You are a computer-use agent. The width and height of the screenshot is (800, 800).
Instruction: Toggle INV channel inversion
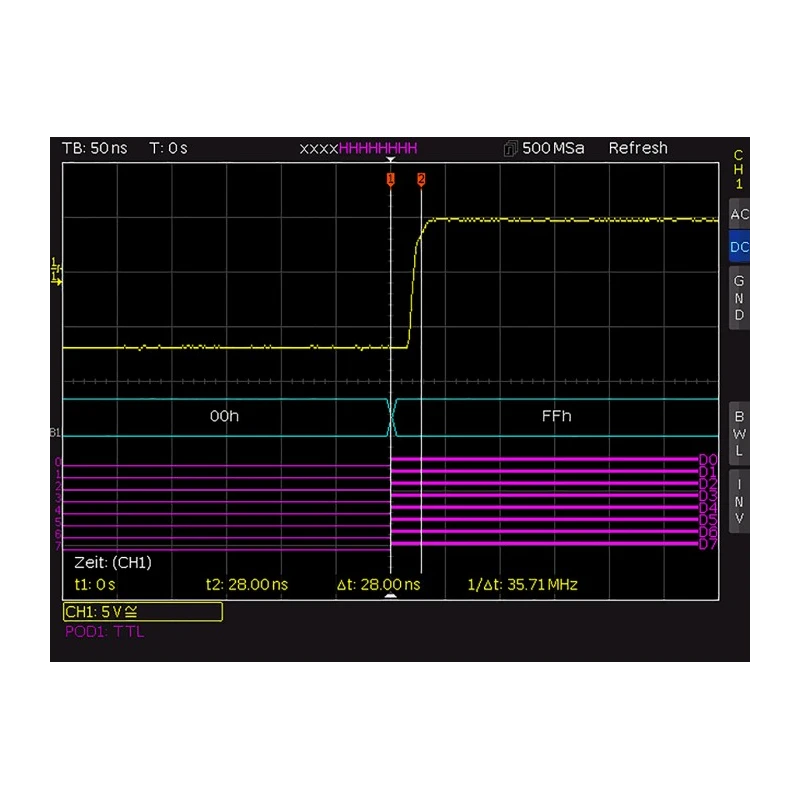[739, 502]
